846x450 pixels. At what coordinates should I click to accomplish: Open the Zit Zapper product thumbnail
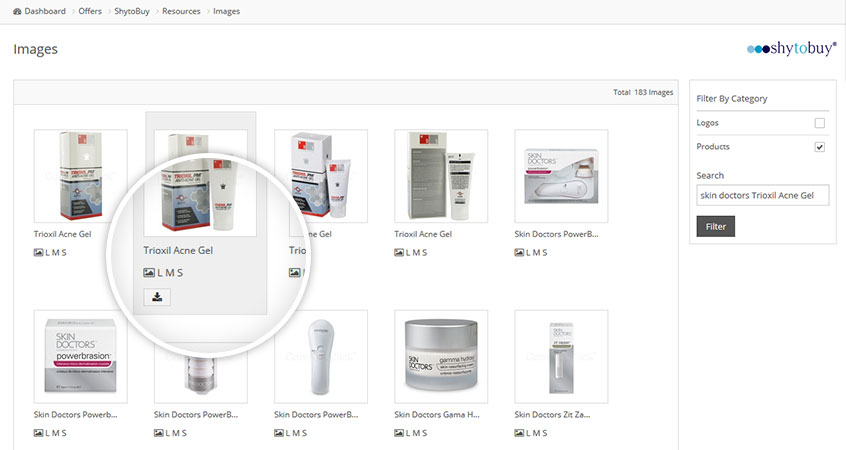561,356
